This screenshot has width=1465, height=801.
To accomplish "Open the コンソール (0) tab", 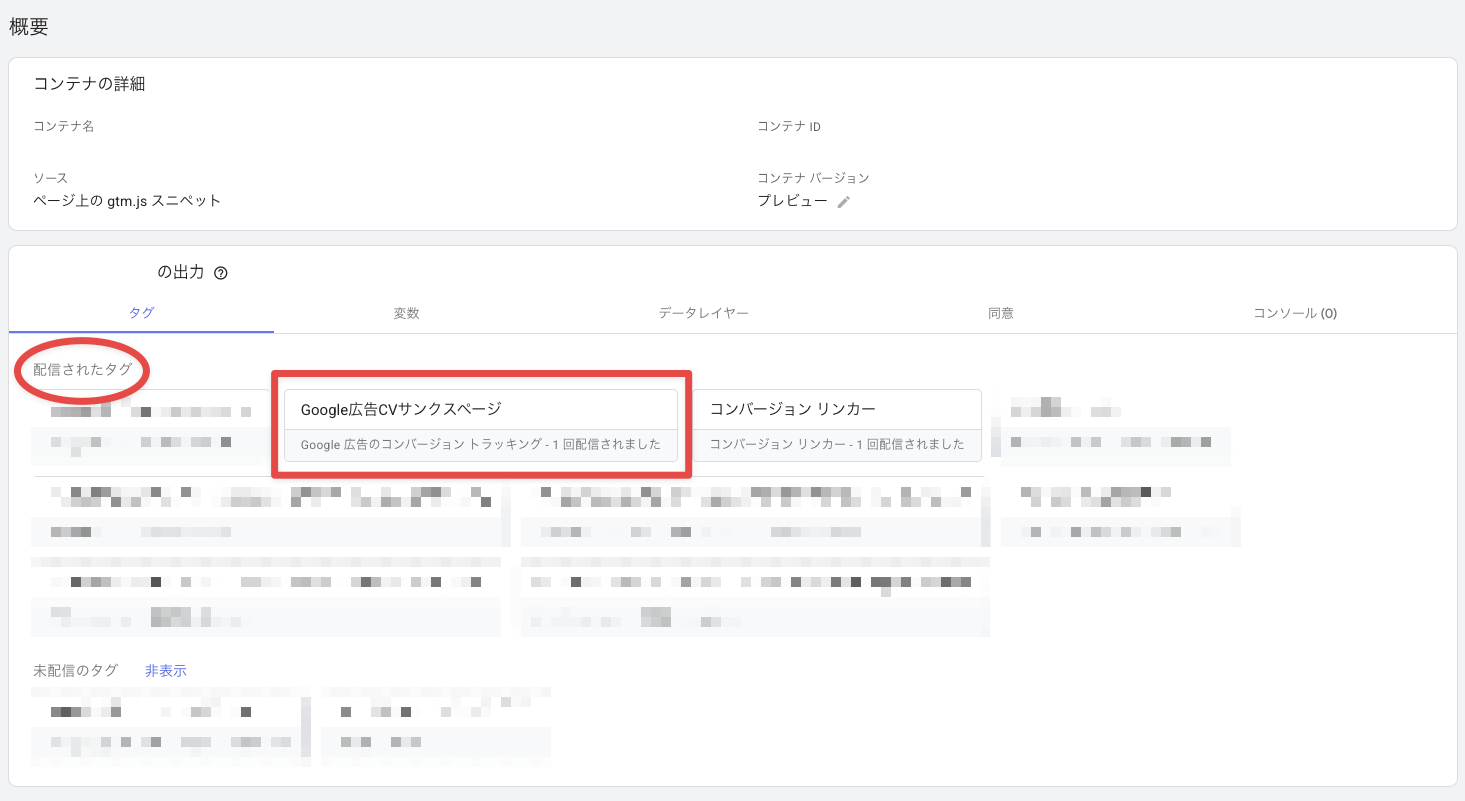I will pos(1295,313).
